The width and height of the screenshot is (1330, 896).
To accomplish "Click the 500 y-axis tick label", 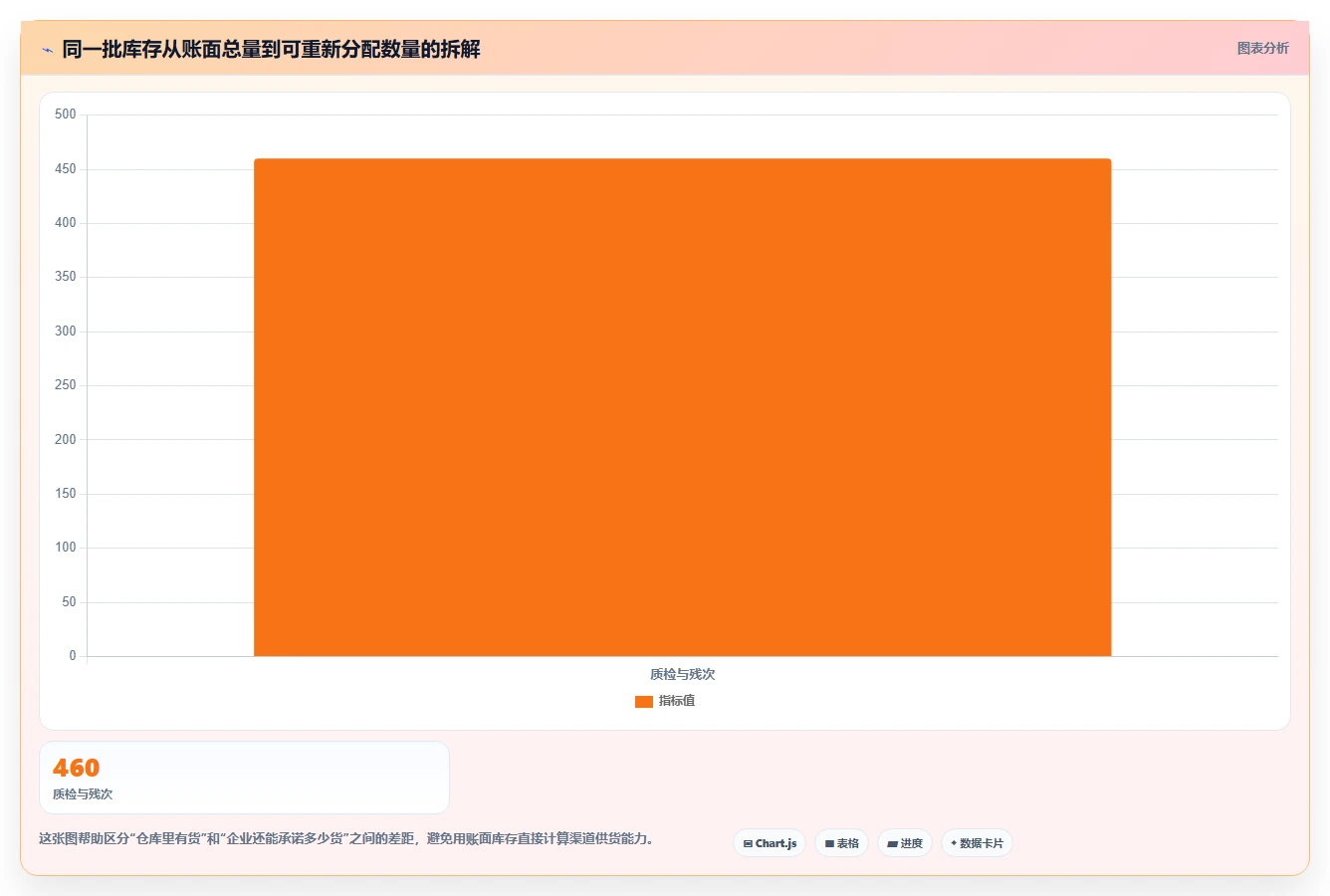I will (x=66, y=114).
